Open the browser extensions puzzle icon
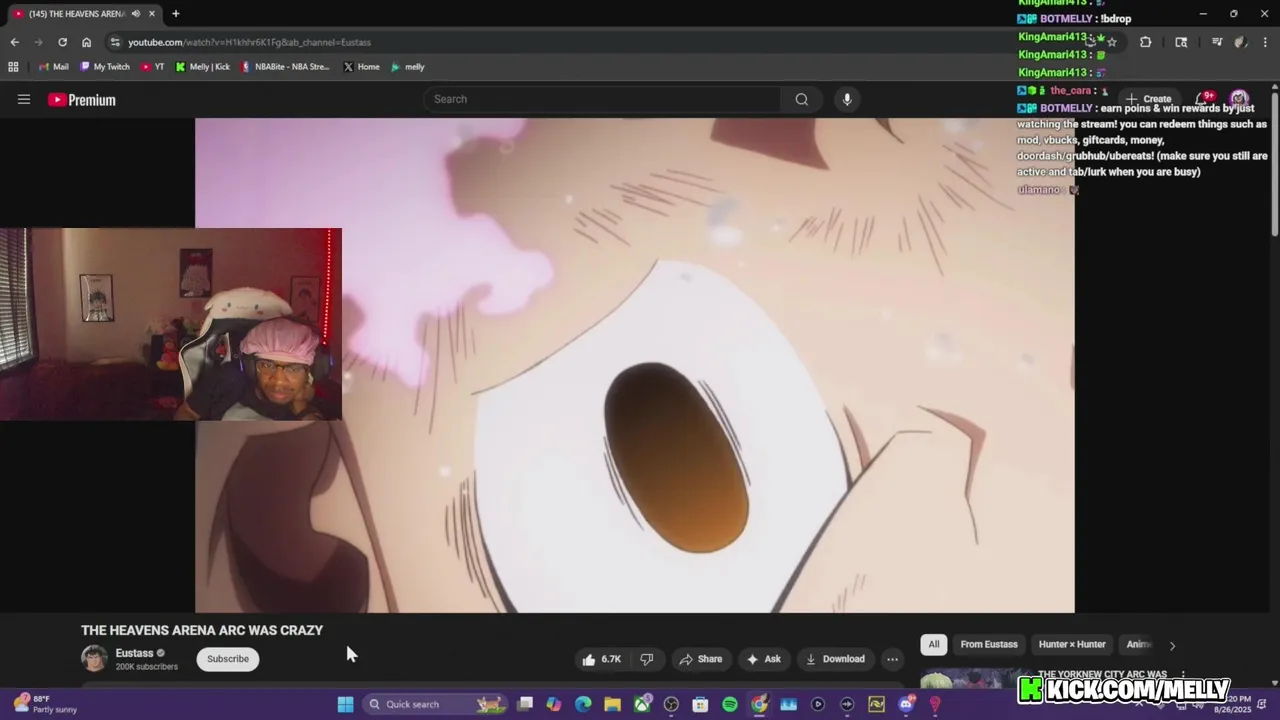This screenshot has height=720, width=1280. coord(1145,42)
